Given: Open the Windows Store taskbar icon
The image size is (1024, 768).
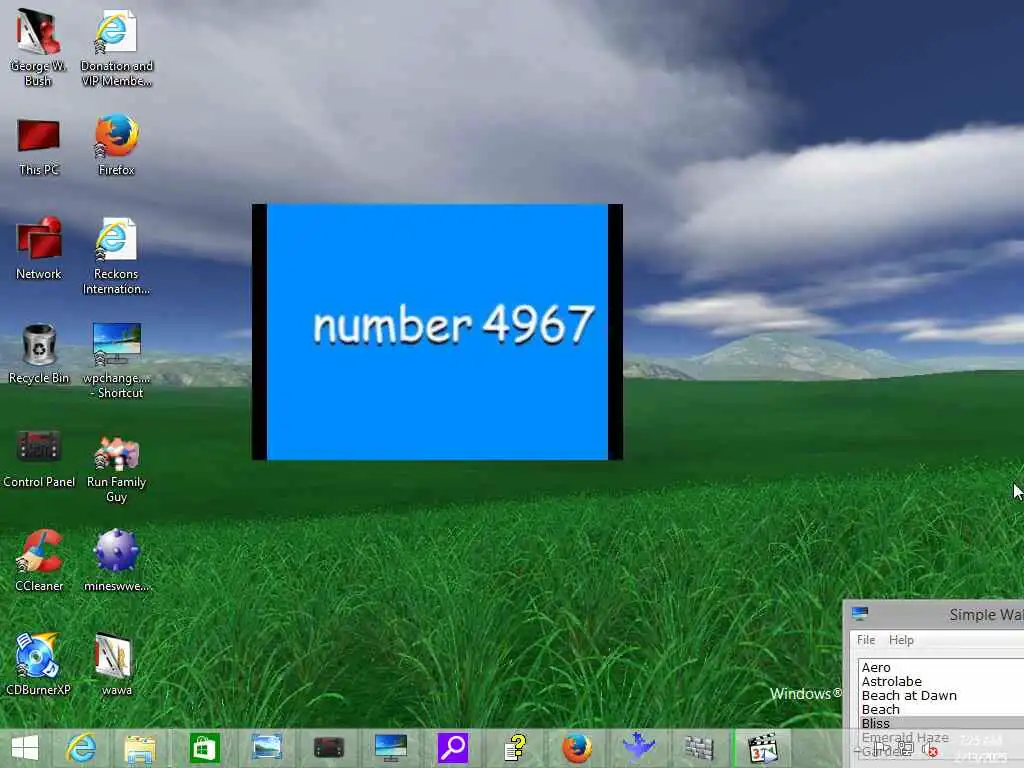Looking at the screenshot, I should [204, 748].
